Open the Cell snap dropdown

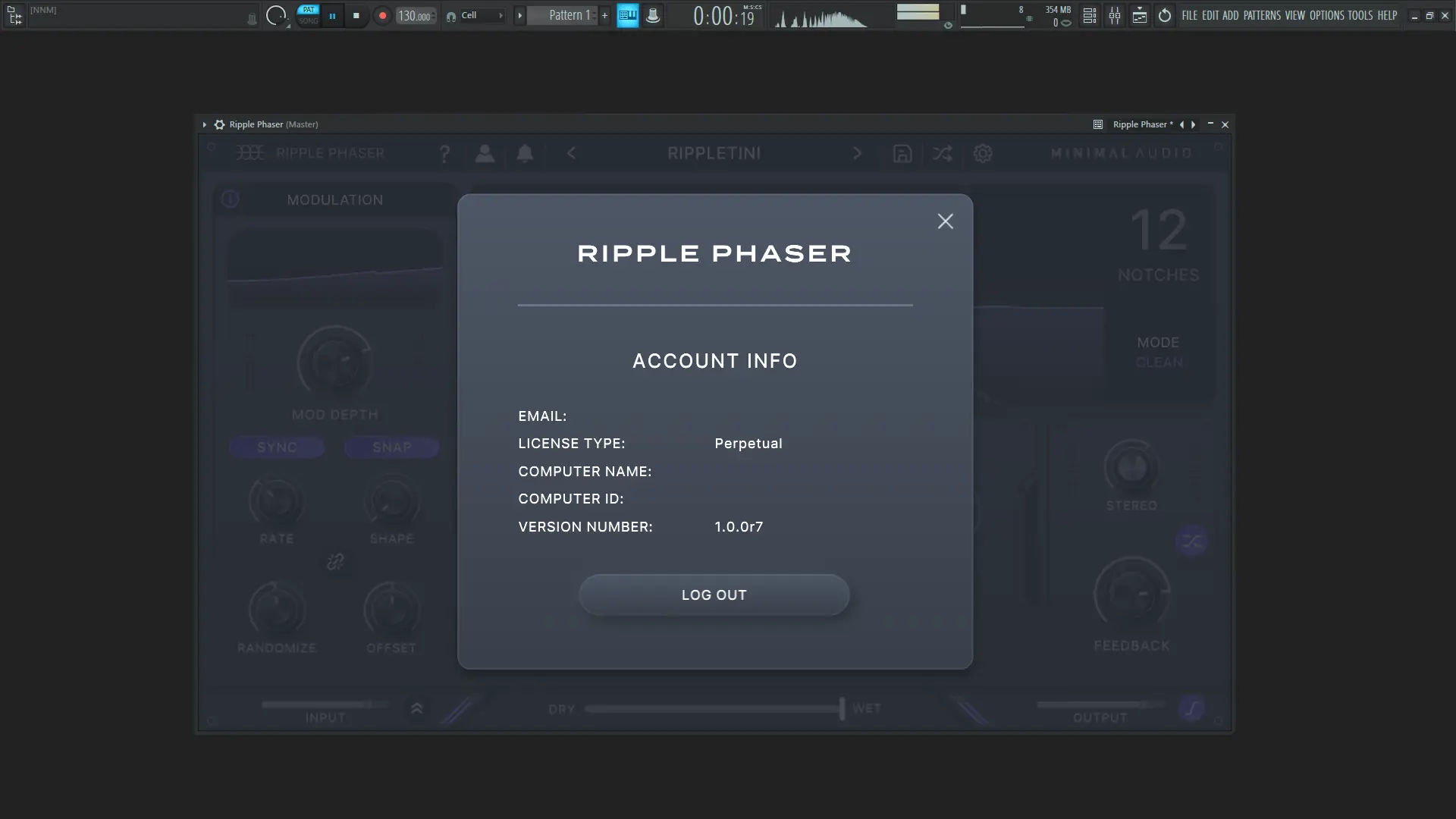coord(481,15)
